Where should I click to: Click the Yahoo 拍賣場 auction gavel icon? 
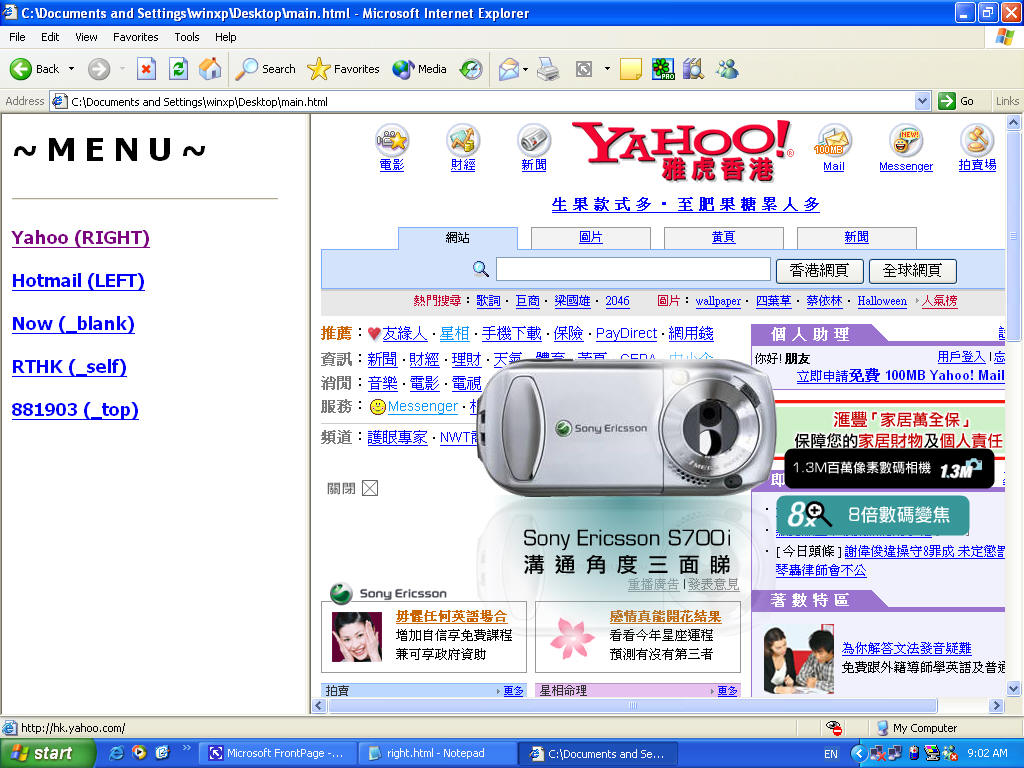(977, 140)
